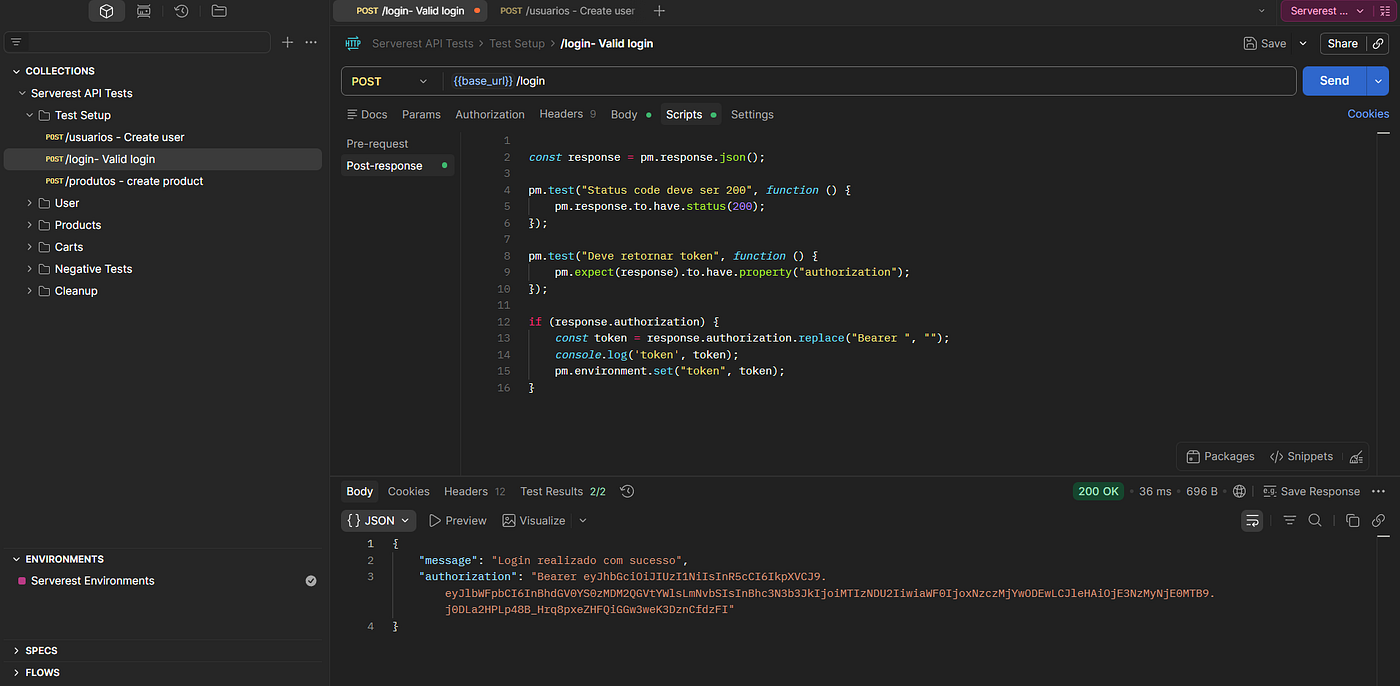Click the Save Response button
Image resolution: width=1400 pixels, height=686 pixels.
coord(1311,491)
